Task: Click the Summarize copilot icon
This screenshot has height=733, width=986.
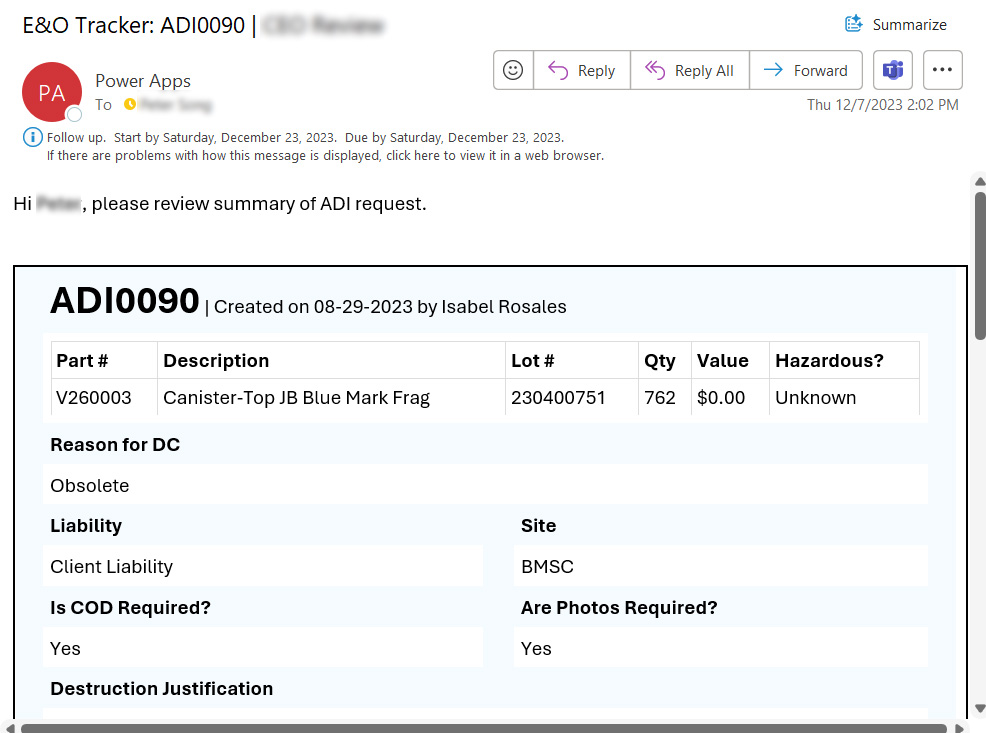Action: coord(854,24)
